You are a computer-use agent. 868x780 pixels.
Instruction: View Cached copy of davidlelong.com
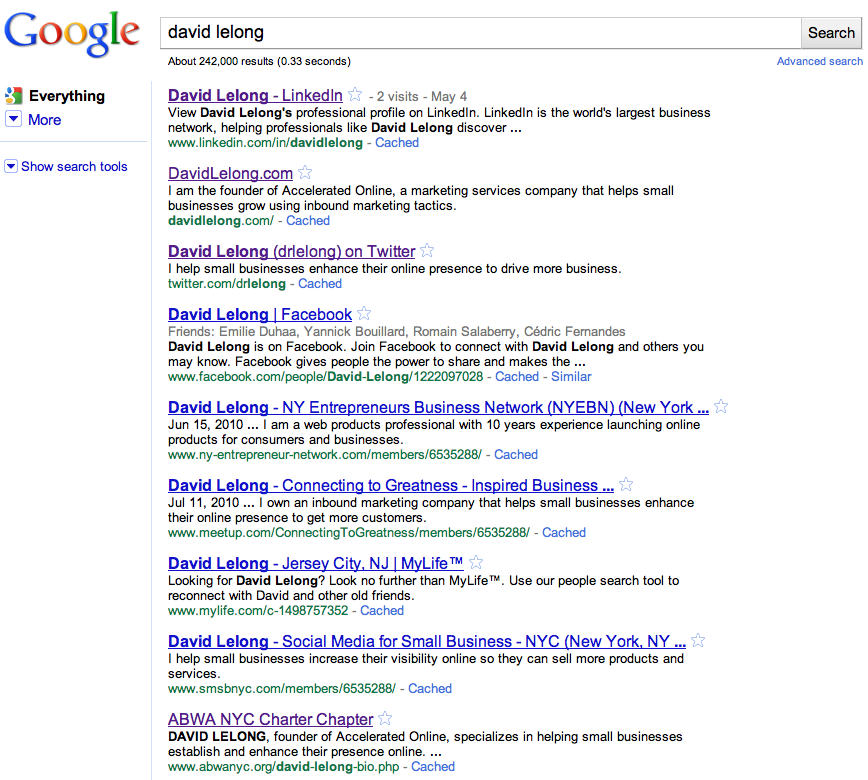click(308, 221)
